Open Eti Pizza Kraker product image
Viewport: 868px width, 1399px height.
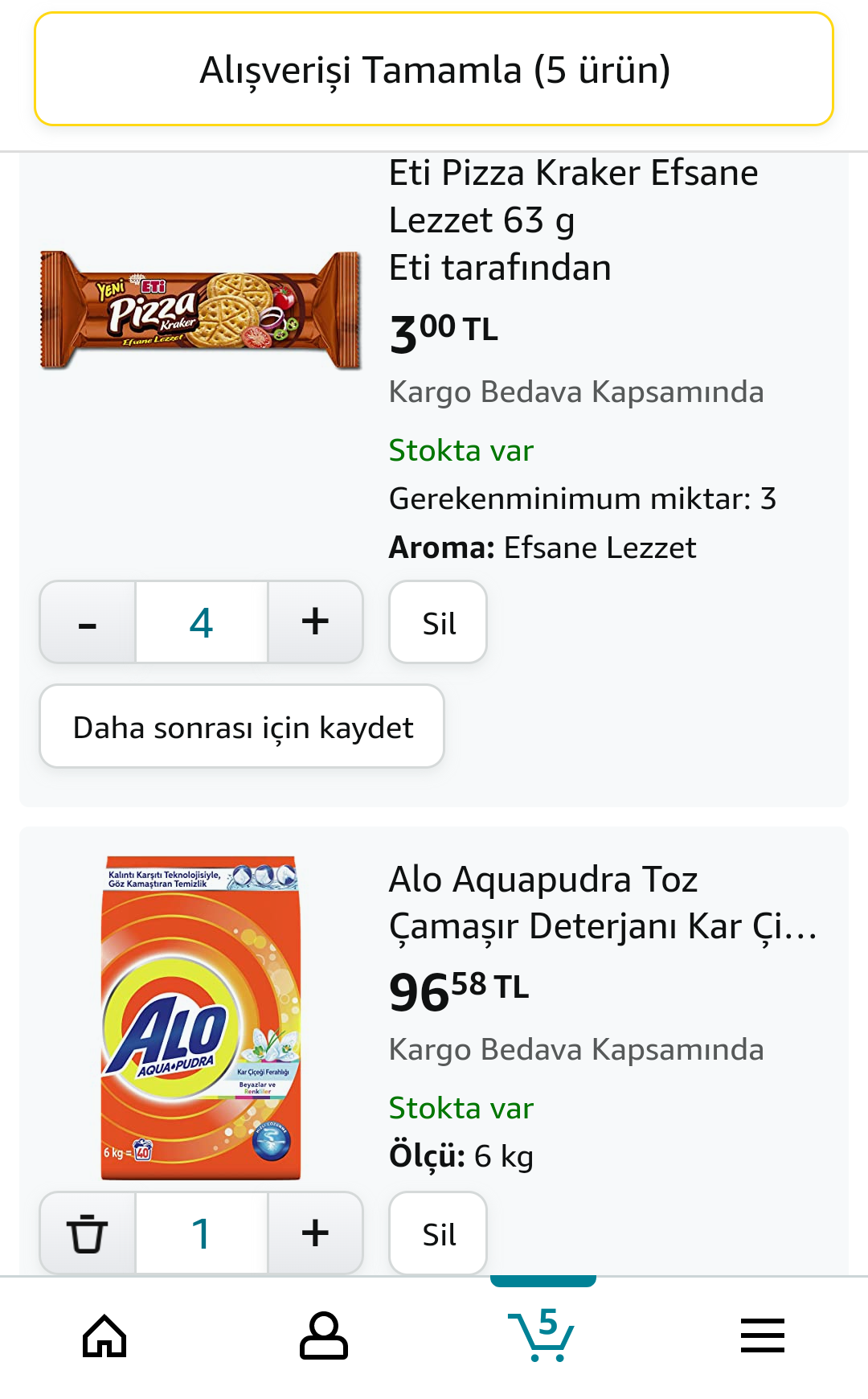tap(201, 310)
